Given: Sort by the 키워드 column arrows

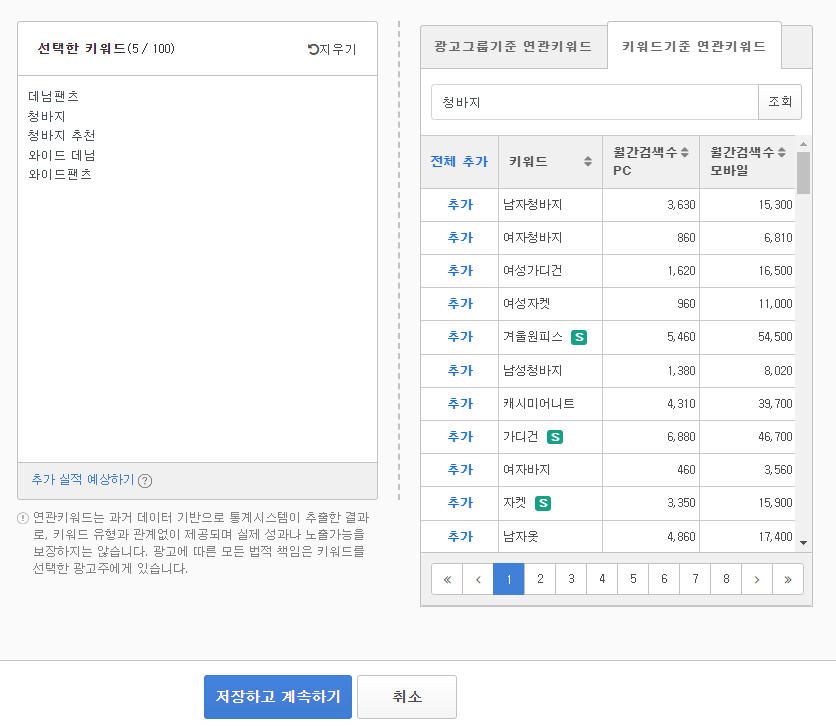Looking at the screenshot, I should click(588, 162).
